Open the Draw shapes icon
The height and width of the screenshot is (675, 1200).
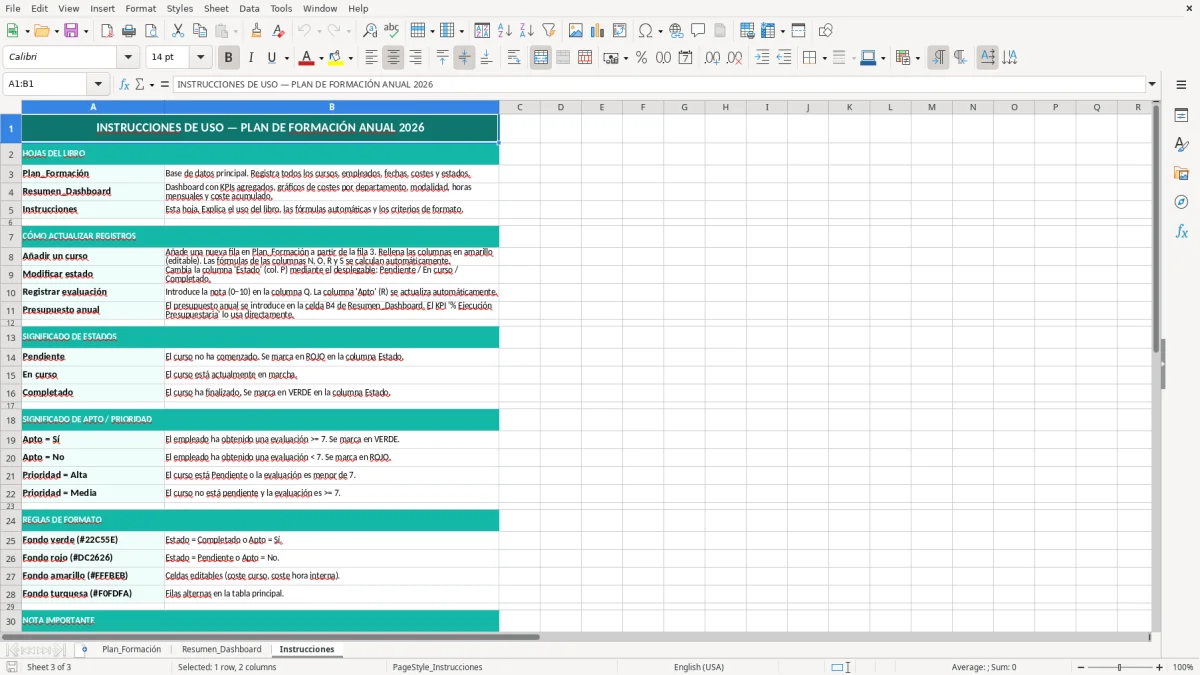tap(826, 31)
